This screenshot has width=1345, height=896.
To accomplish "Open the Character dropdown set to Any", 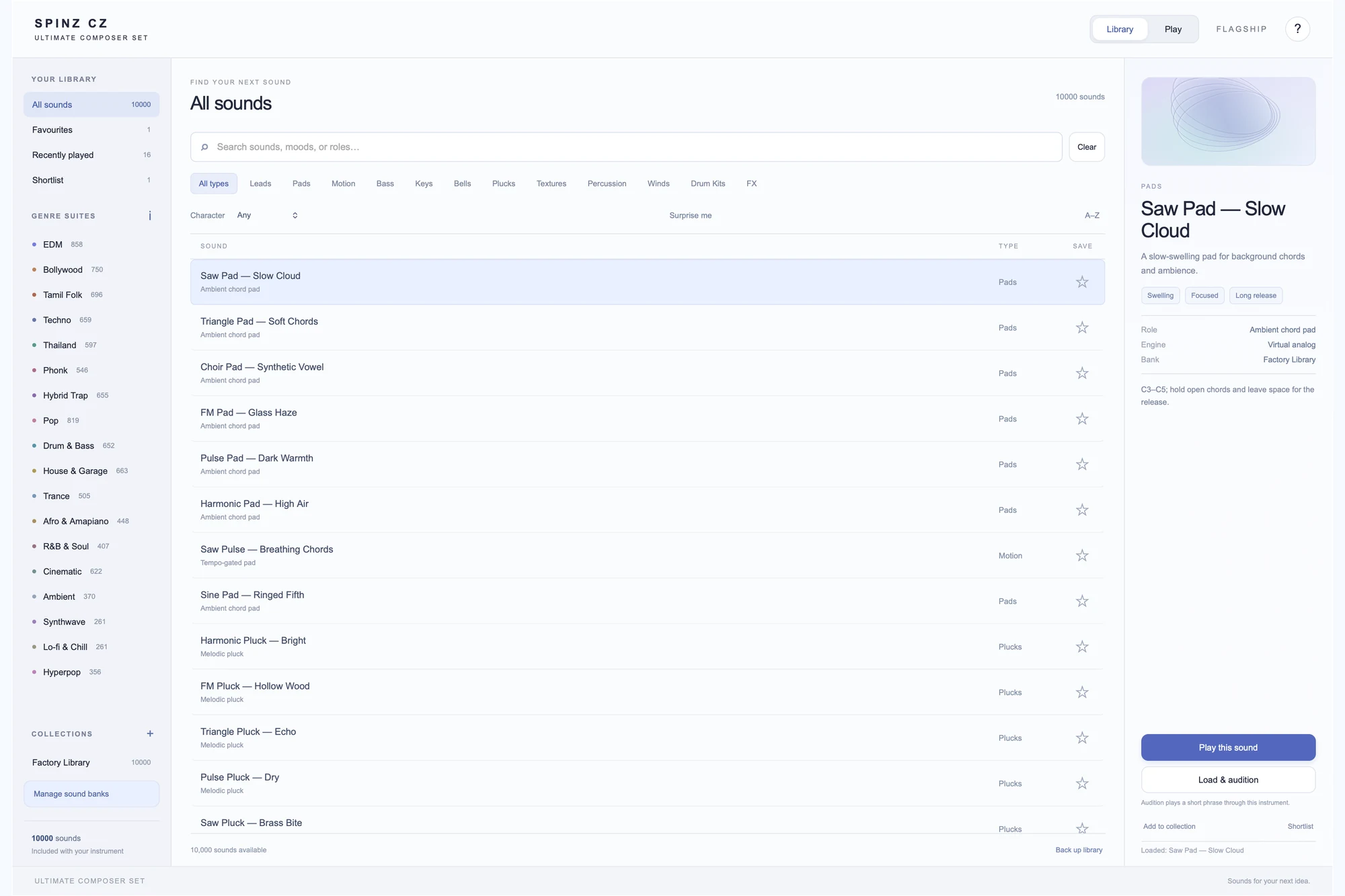I will [267, 216].
